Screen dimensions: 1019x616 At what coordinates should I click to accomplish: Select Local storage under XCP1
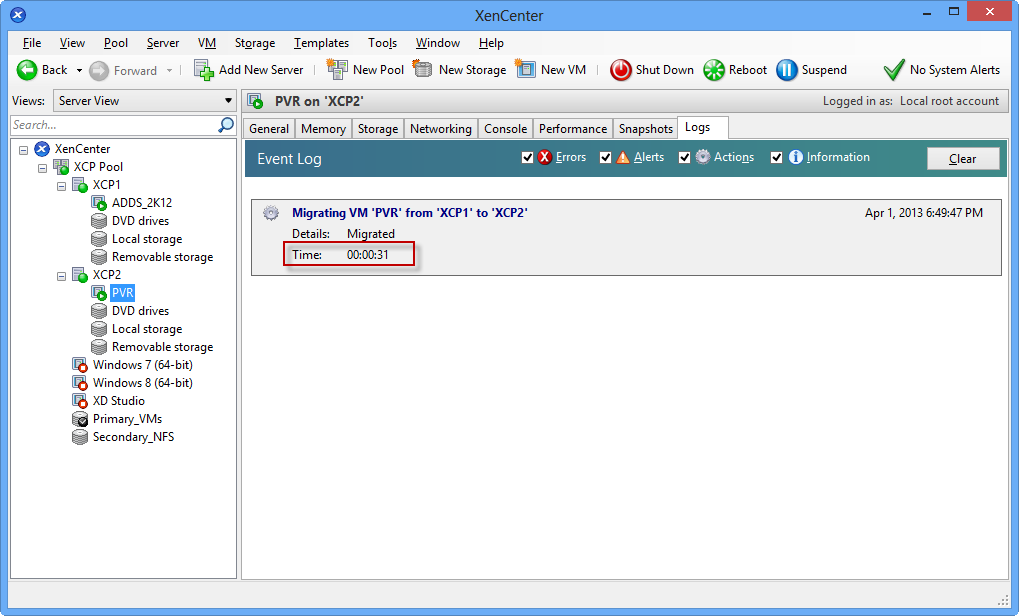point(147,239)
